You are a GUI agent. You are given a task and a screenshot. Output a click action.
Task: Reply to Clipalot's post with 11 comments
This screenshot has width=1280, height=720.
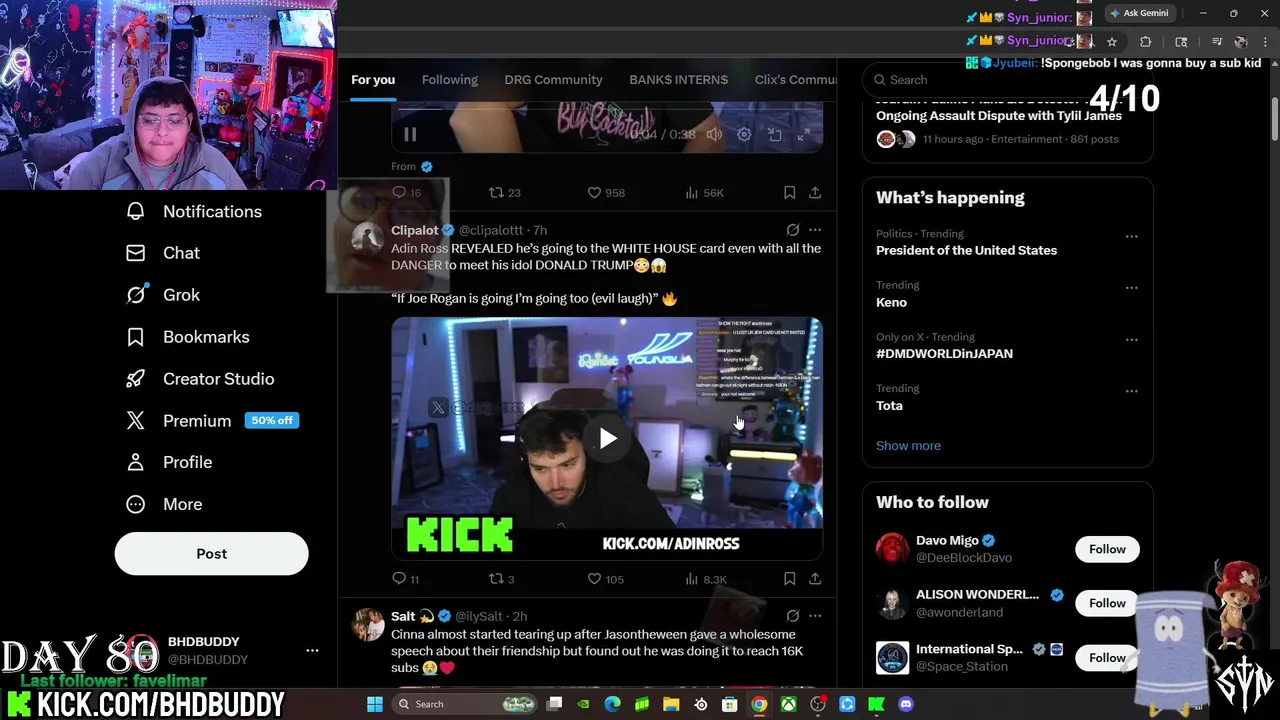pos(405,578)
